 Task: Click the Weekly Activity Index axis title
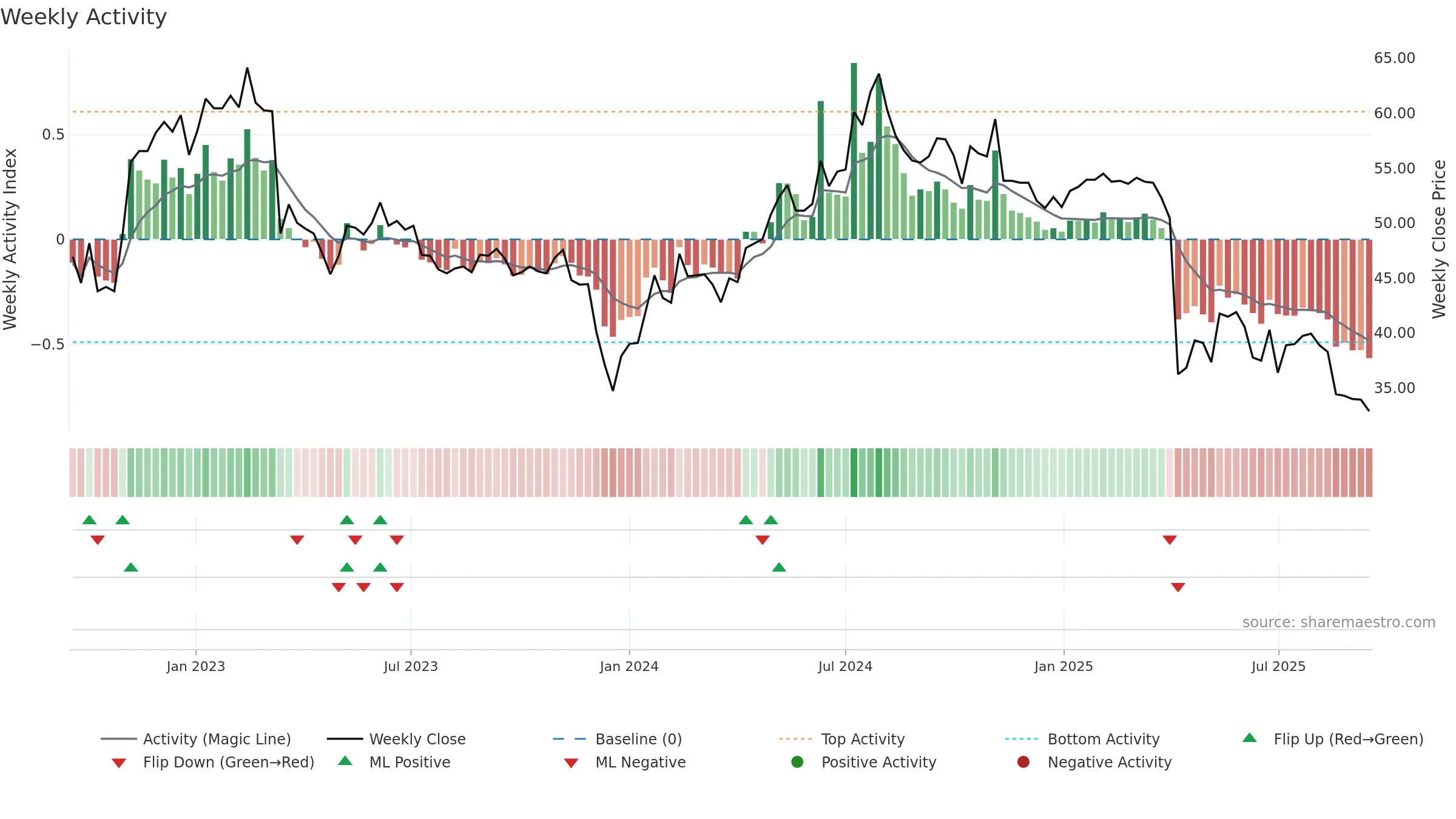click(x=10, y=239)
